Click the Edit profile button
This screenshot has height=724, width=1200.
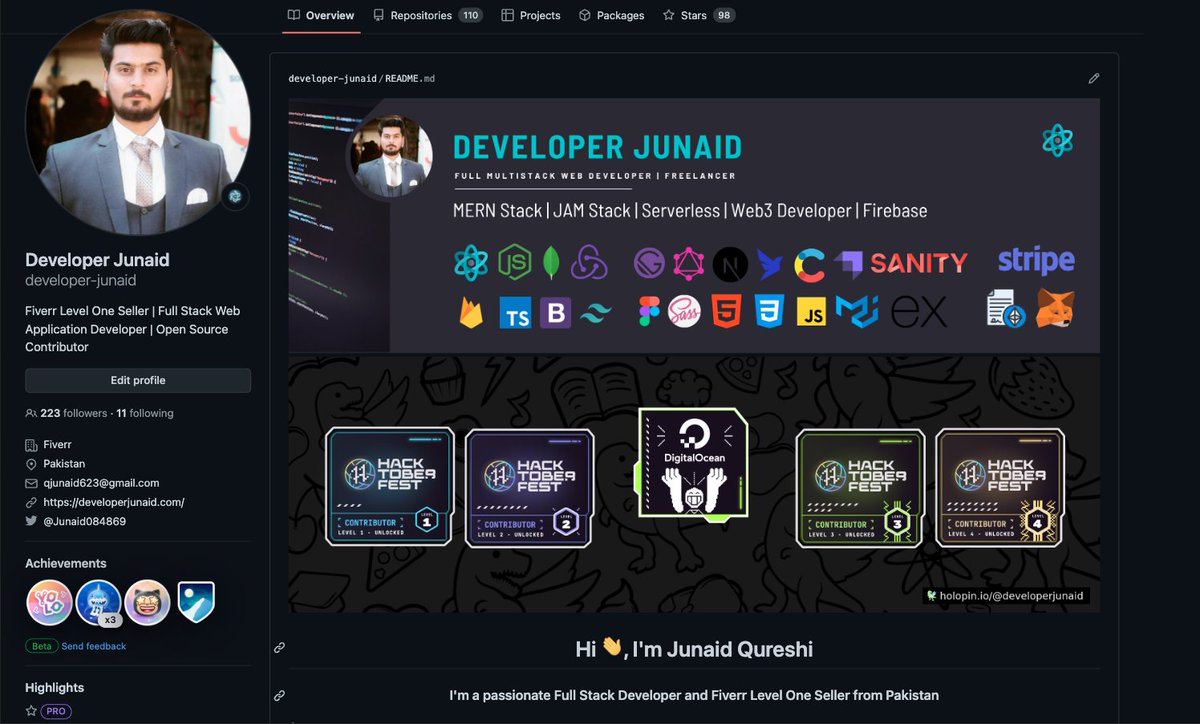tap(138, 380)
